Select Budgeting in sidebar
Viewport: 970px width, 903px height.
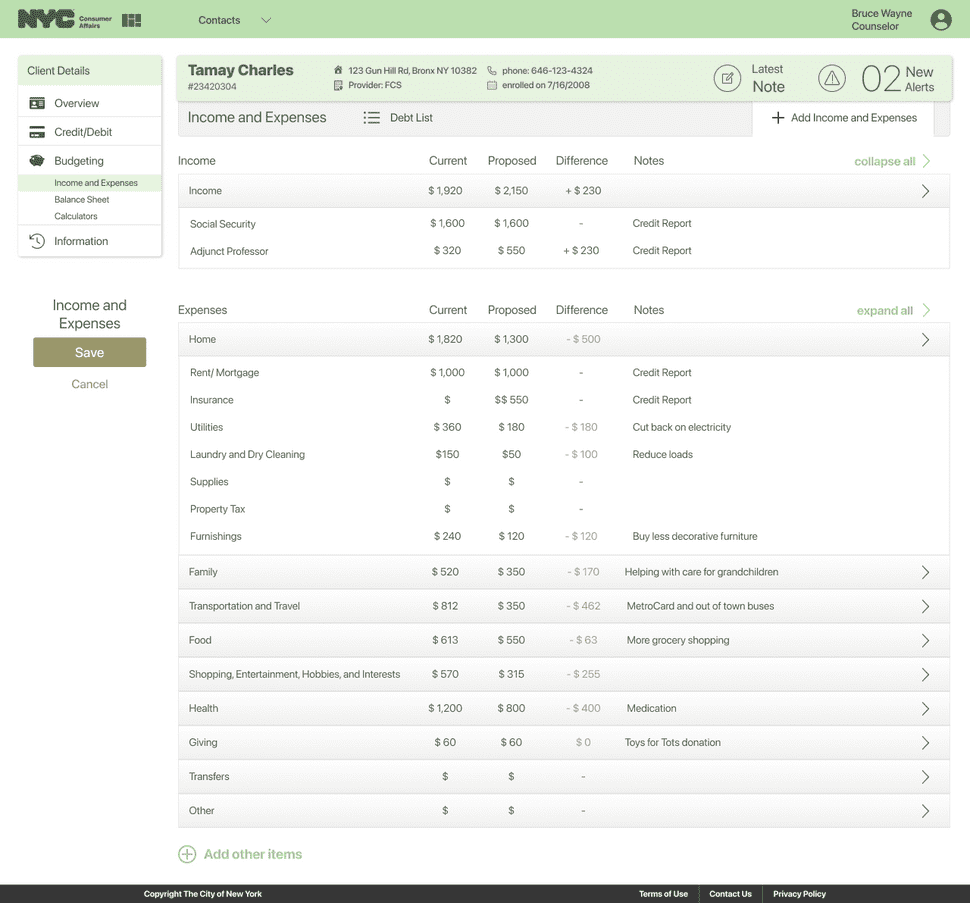(x=90, y=161)
